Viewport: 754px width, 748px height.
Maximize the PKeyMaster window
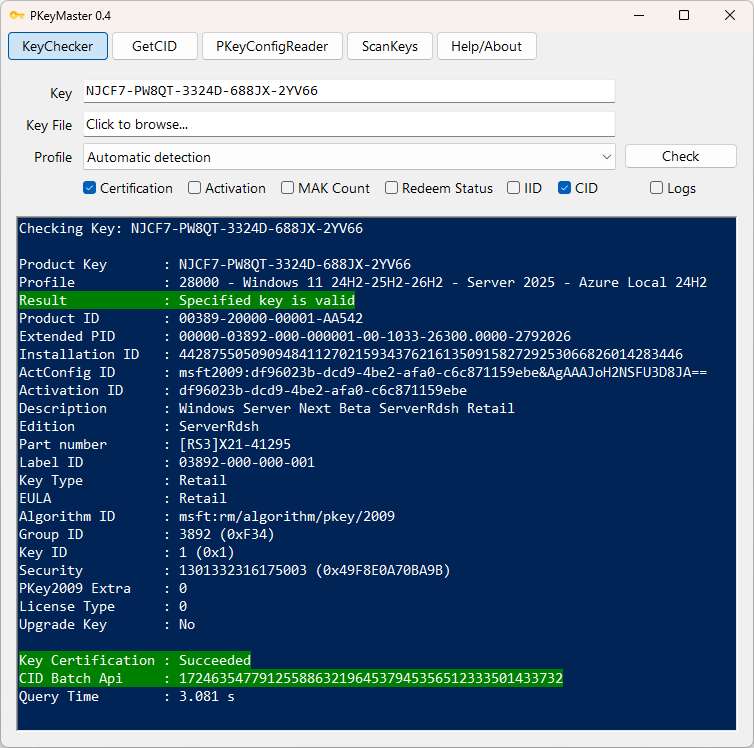[x=684, y=15]
